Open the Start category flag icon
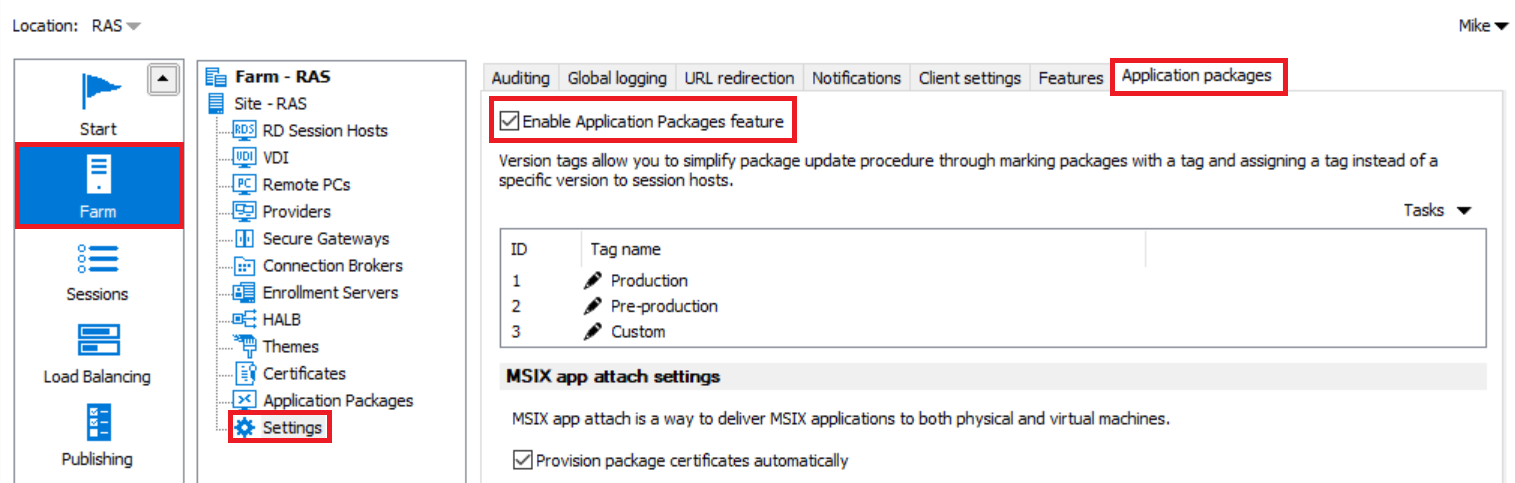1515x483 pixels. pos(98,90)
